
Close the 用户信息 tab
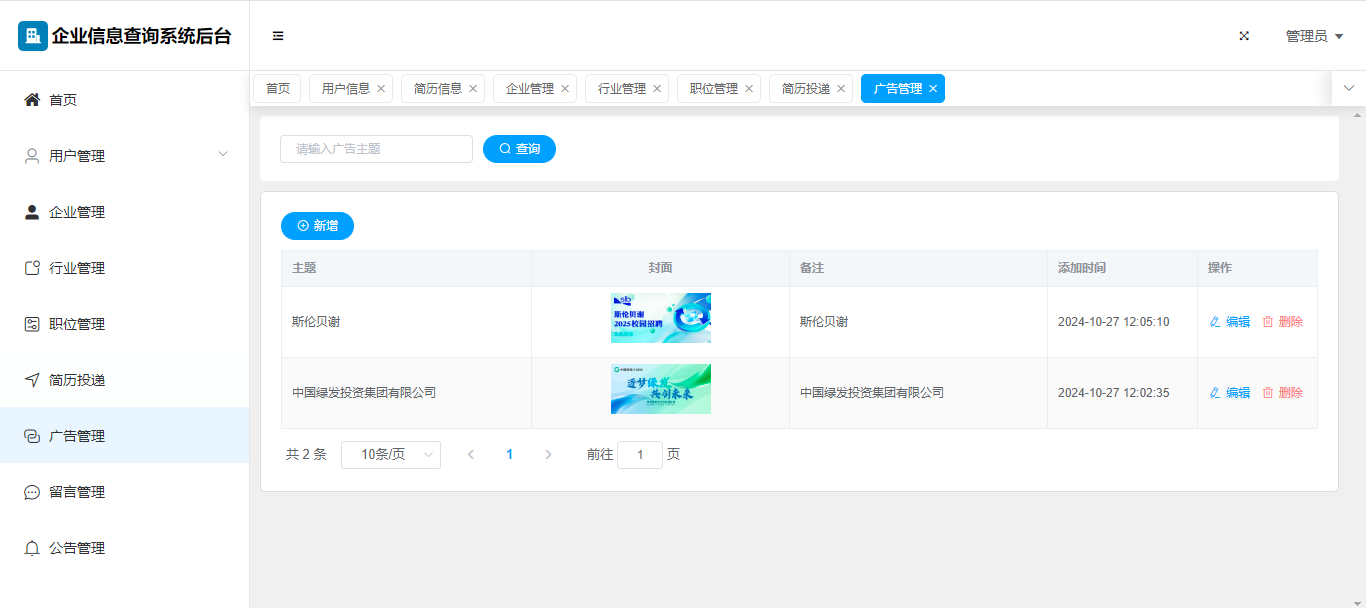pos(381,89)
